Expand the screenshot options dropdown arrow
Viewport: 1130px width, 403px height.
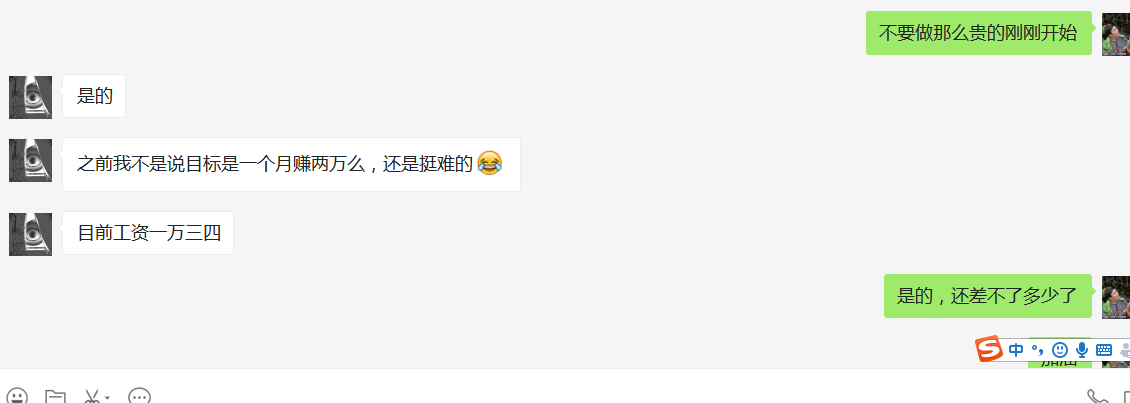coord(107,398)
